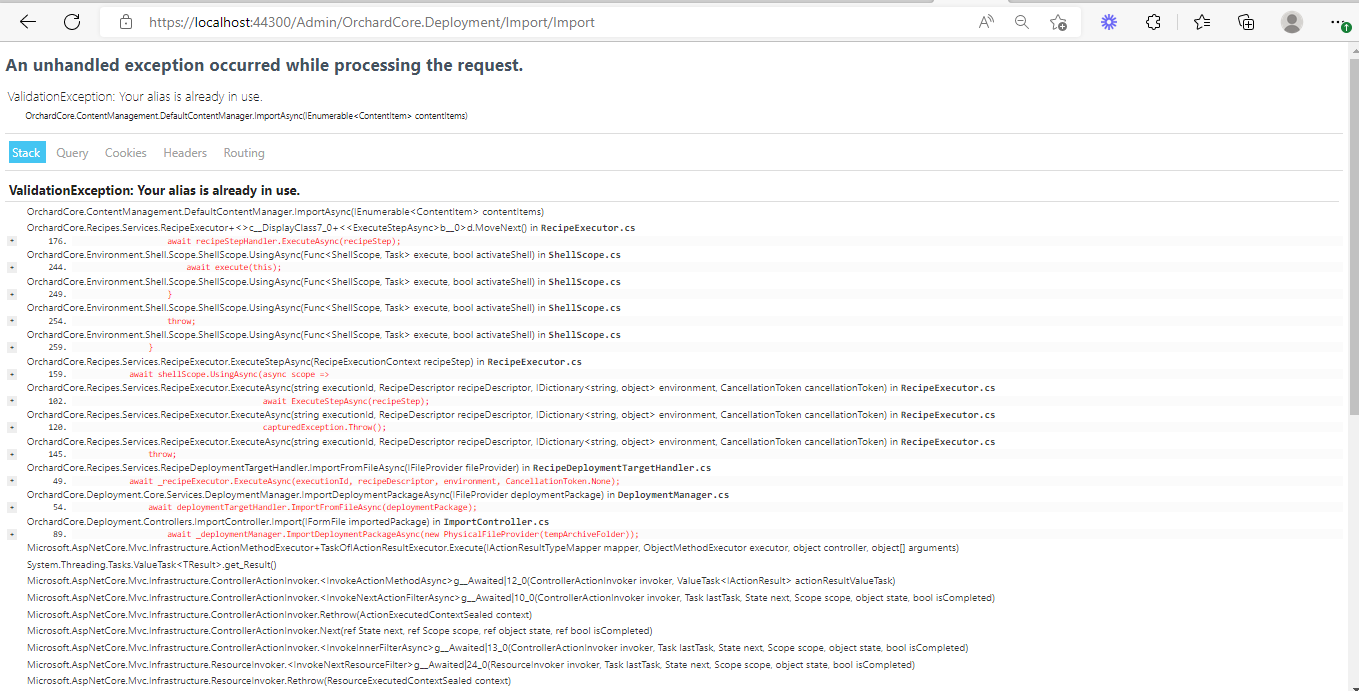Expand stack frame at line 244
Image resolution: width=1359 pixels, height=691 pixels.
10,267
